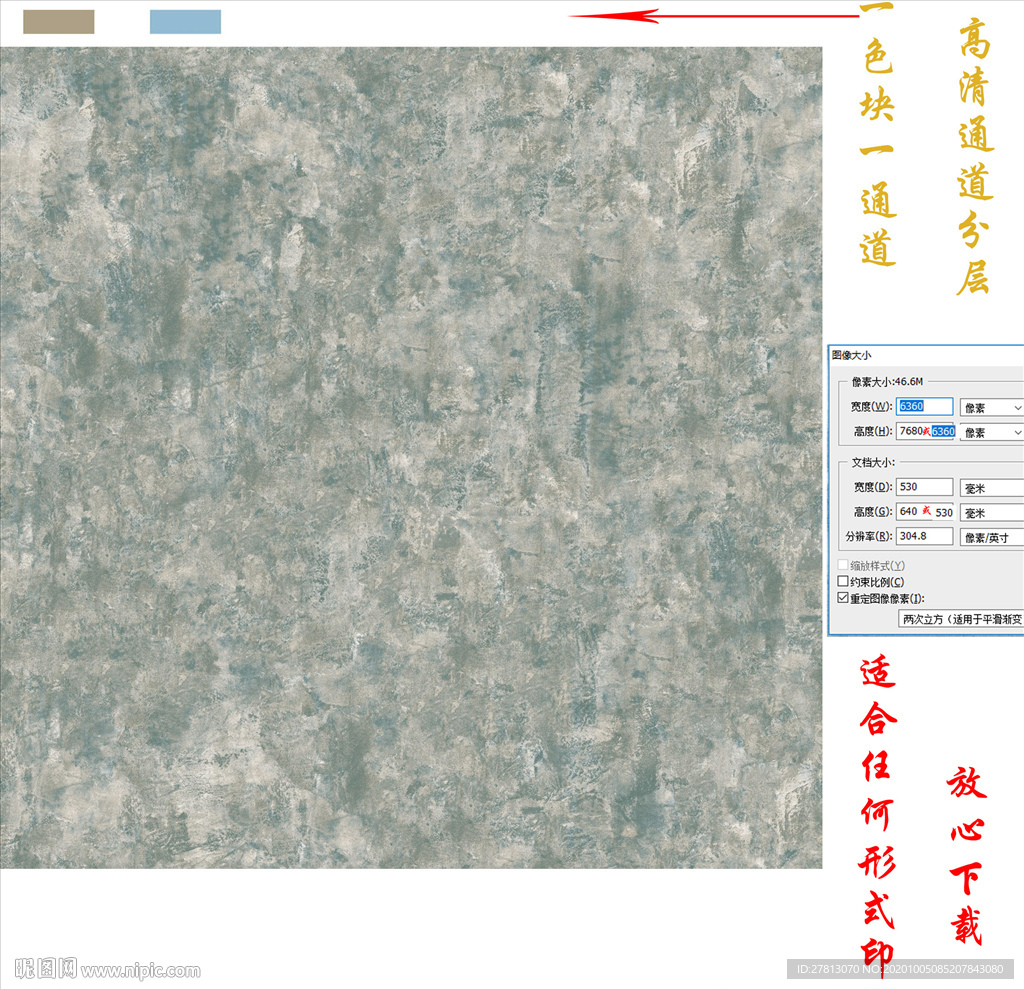This screenshot has width=1024, height=989.
Task: Click the marble texture preview image
Action: click(x=410, y=457)
